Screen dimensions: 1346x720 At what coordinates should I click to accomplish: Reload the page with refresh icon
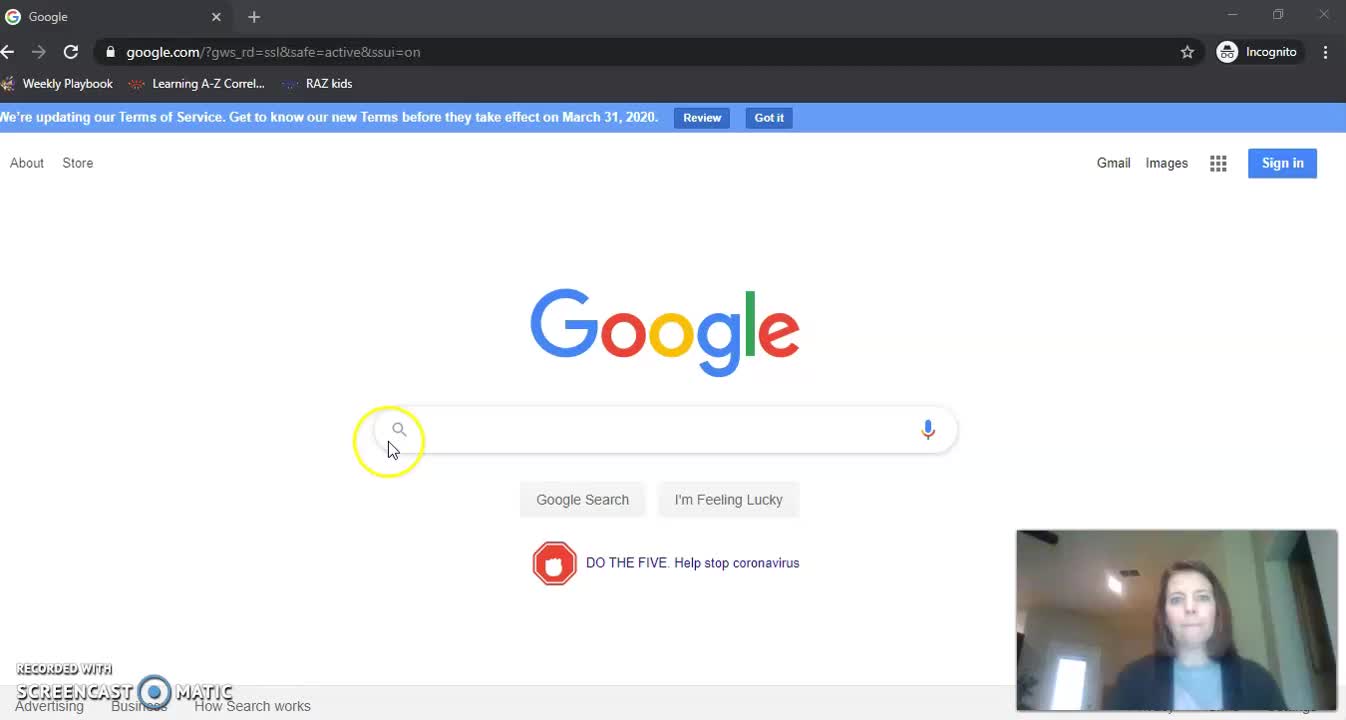pos(71,52)
